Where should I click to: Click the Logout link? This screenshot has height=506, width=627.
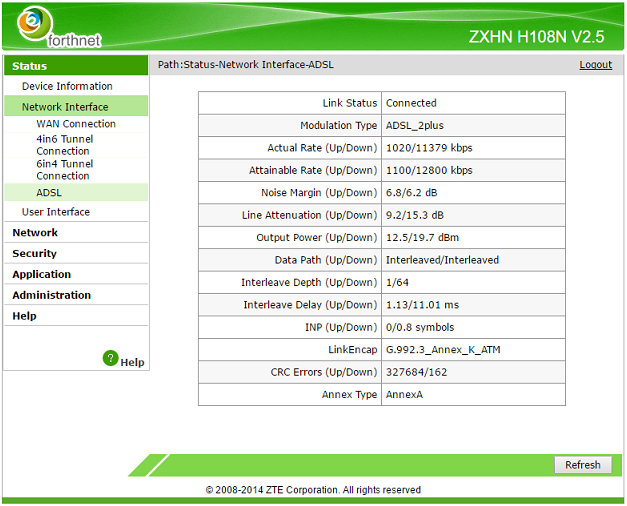596,64
